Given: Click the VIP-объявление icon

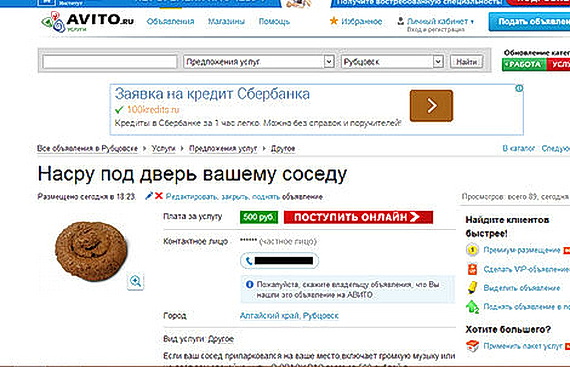Looking at the screenshot, I should click(472, 269).
